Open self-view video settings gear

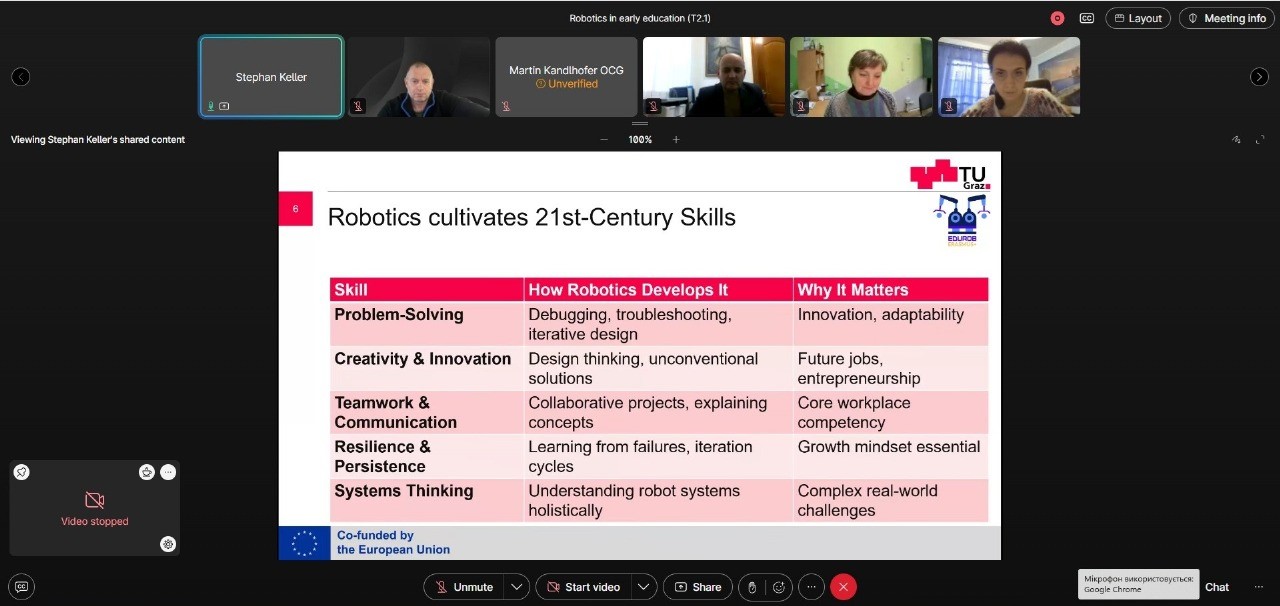168,544
